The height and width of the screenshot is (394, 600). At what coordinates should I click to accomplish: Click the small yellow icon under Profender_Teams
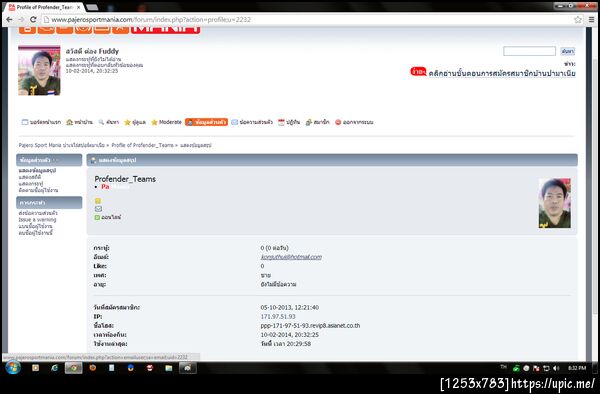98,201
